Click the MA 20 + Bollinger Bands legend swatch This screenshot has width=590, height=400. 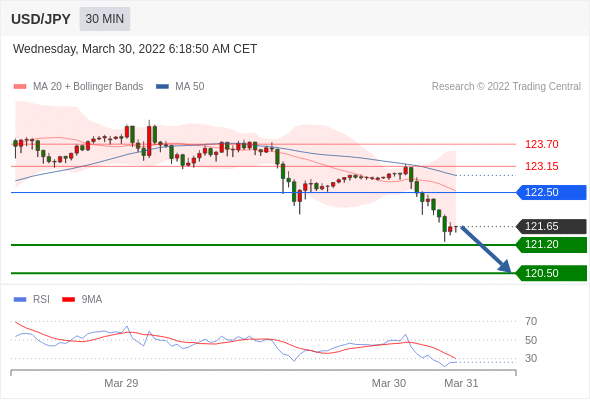[20, 87]
